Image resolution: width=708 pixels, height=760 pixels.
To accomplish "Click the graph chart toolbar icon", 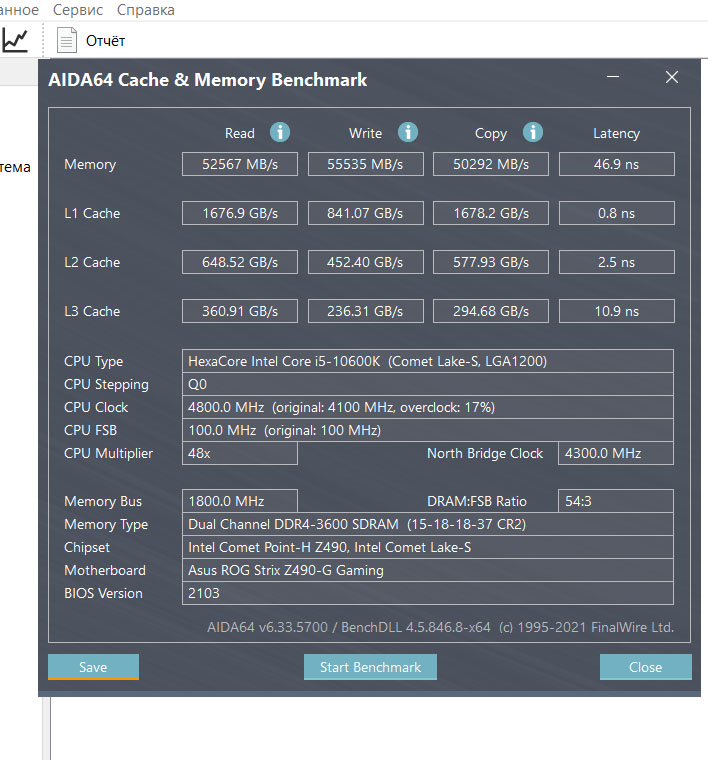I will tap(16, 41).
